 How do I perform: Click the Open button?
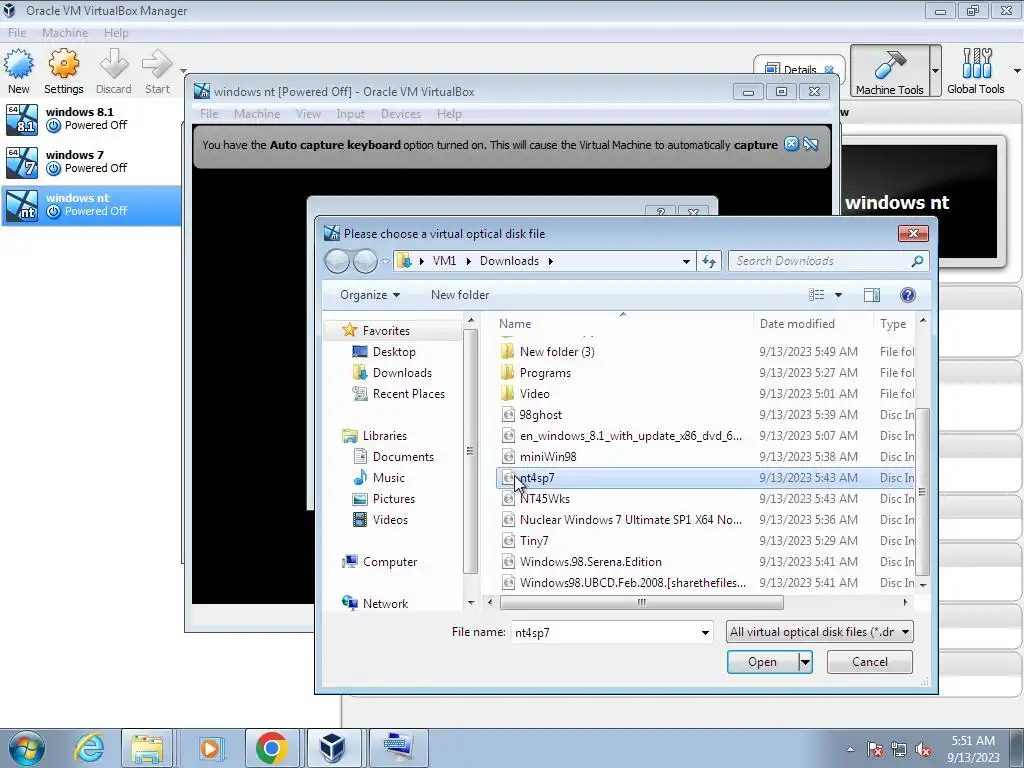pos(762,662)
